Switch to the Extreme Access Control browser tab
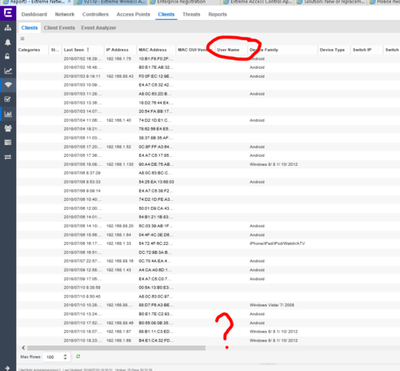 click(258, 2)
